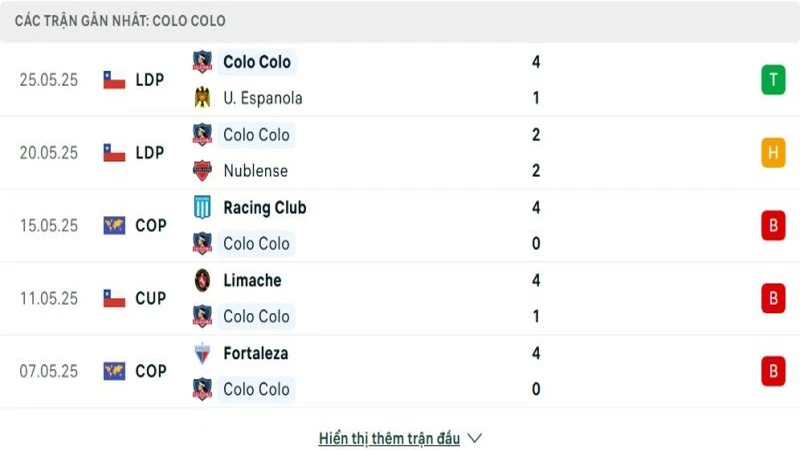Click the Fortaleza score of 4
Viewport: 800px width, 450px height.
(x=536, y=353)
